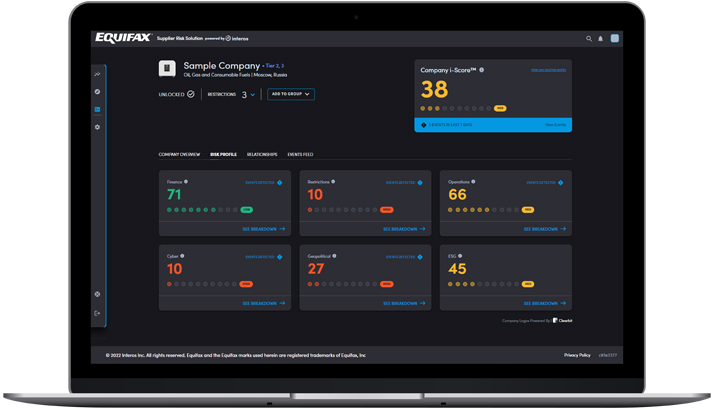The image size is (714, 408).
Task: Click the Sample Company logo thumbnail
Action: (x=167, y=69)
